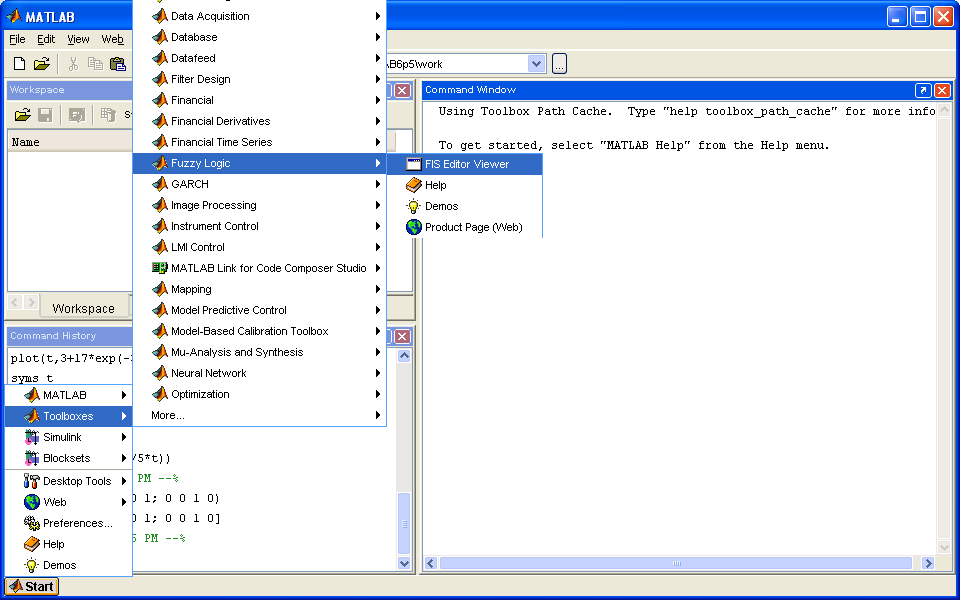
Task: Click Workspace panel load data icon
Action: [22, 114]
